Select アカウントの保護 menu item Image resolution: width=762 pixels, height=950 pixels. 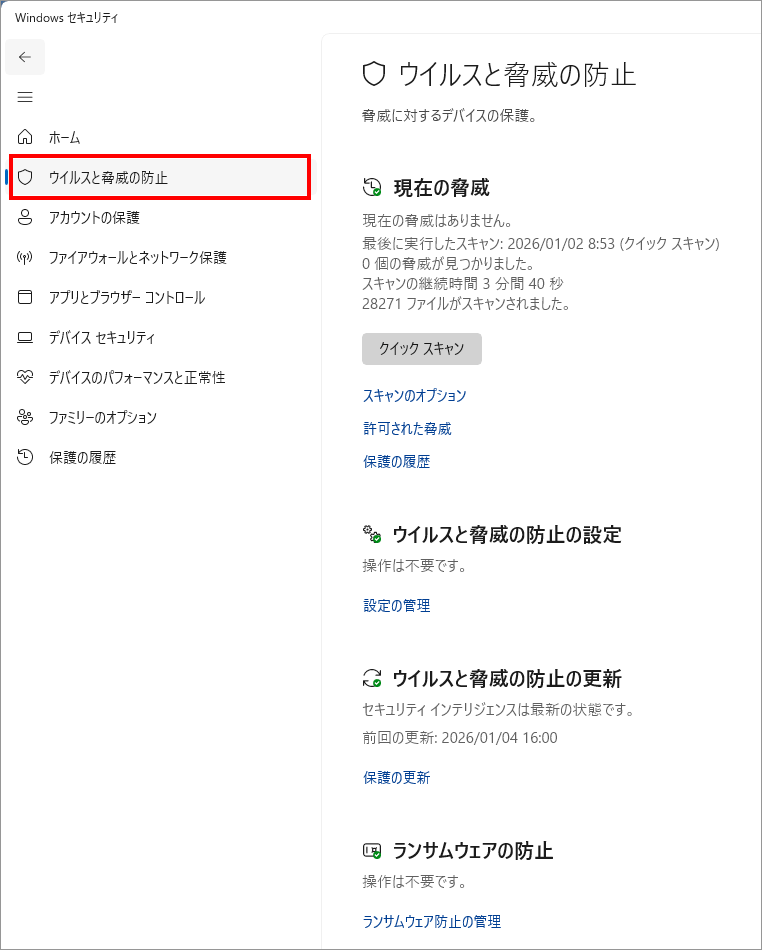click(x=94, y=217)
